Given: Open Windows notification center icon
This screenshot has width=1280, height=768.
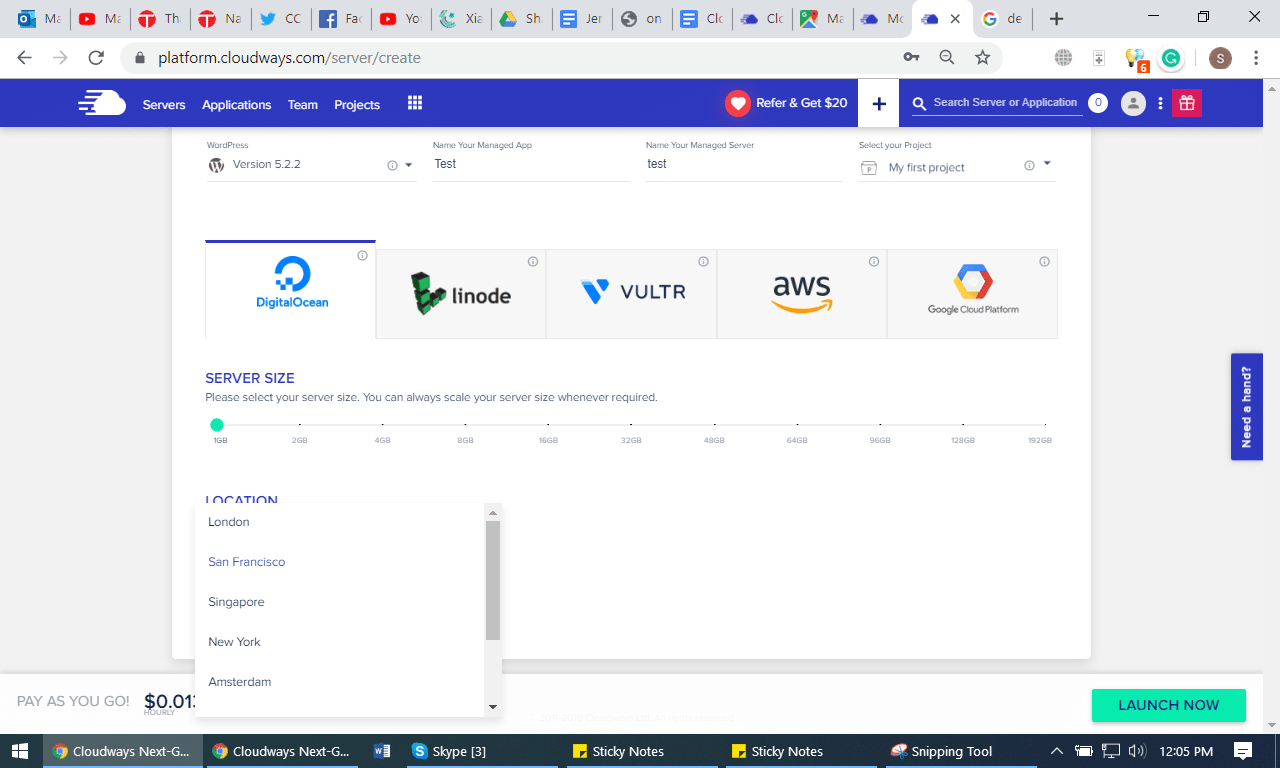Looking at the screenshot, I should pos(1243,751).
